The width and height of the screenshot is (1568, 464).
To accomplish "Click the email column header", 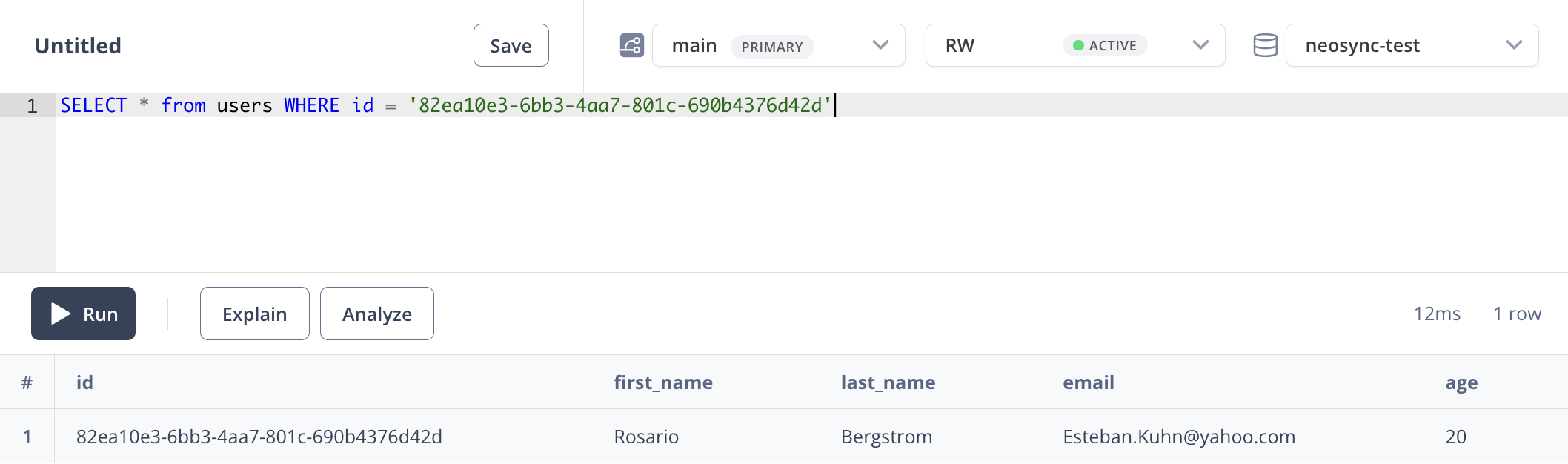I will pyautogui.click(x=1089, y=382).
